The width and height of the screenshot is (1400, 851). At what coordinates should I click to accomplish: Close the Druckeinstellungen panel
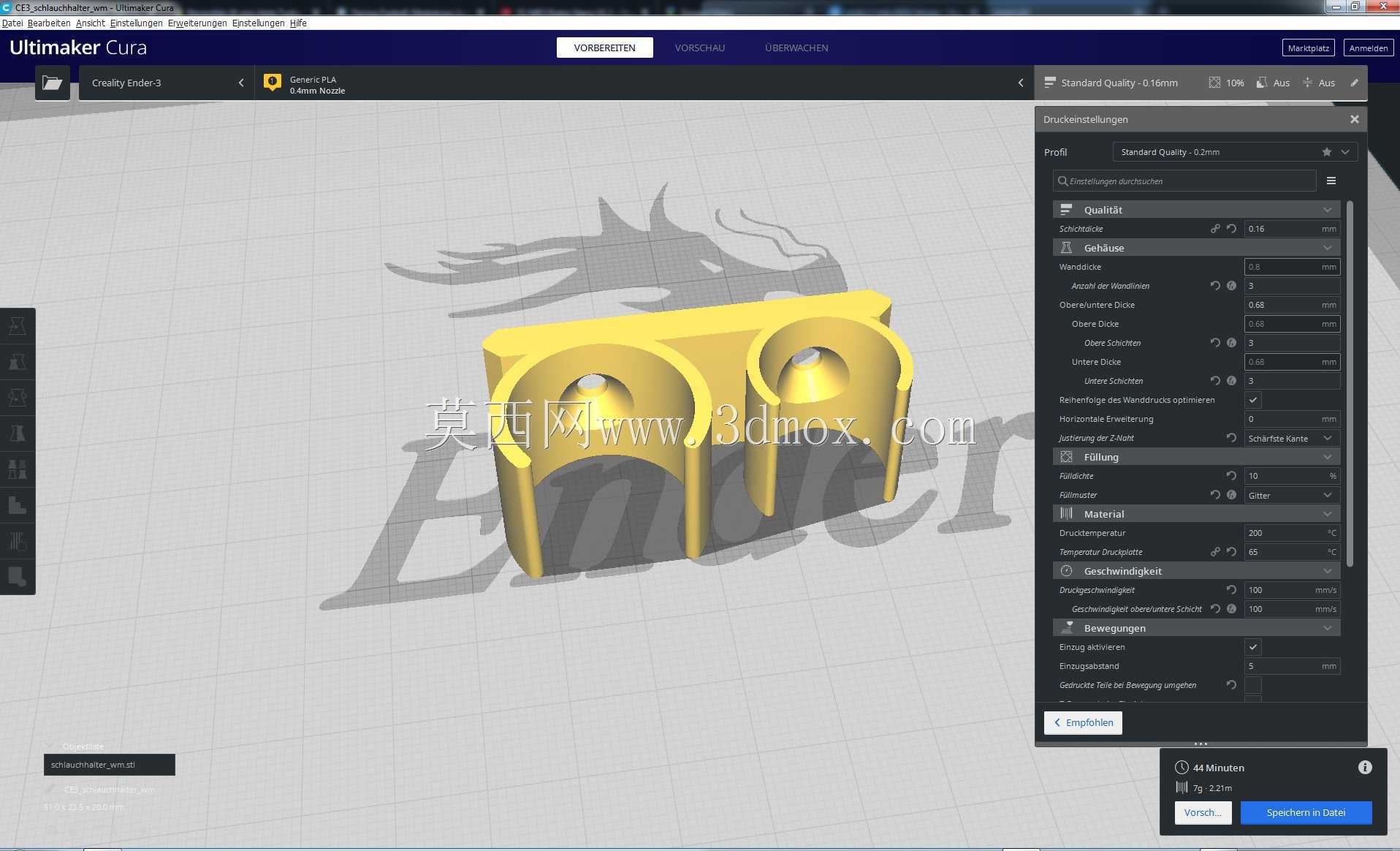1355,119
